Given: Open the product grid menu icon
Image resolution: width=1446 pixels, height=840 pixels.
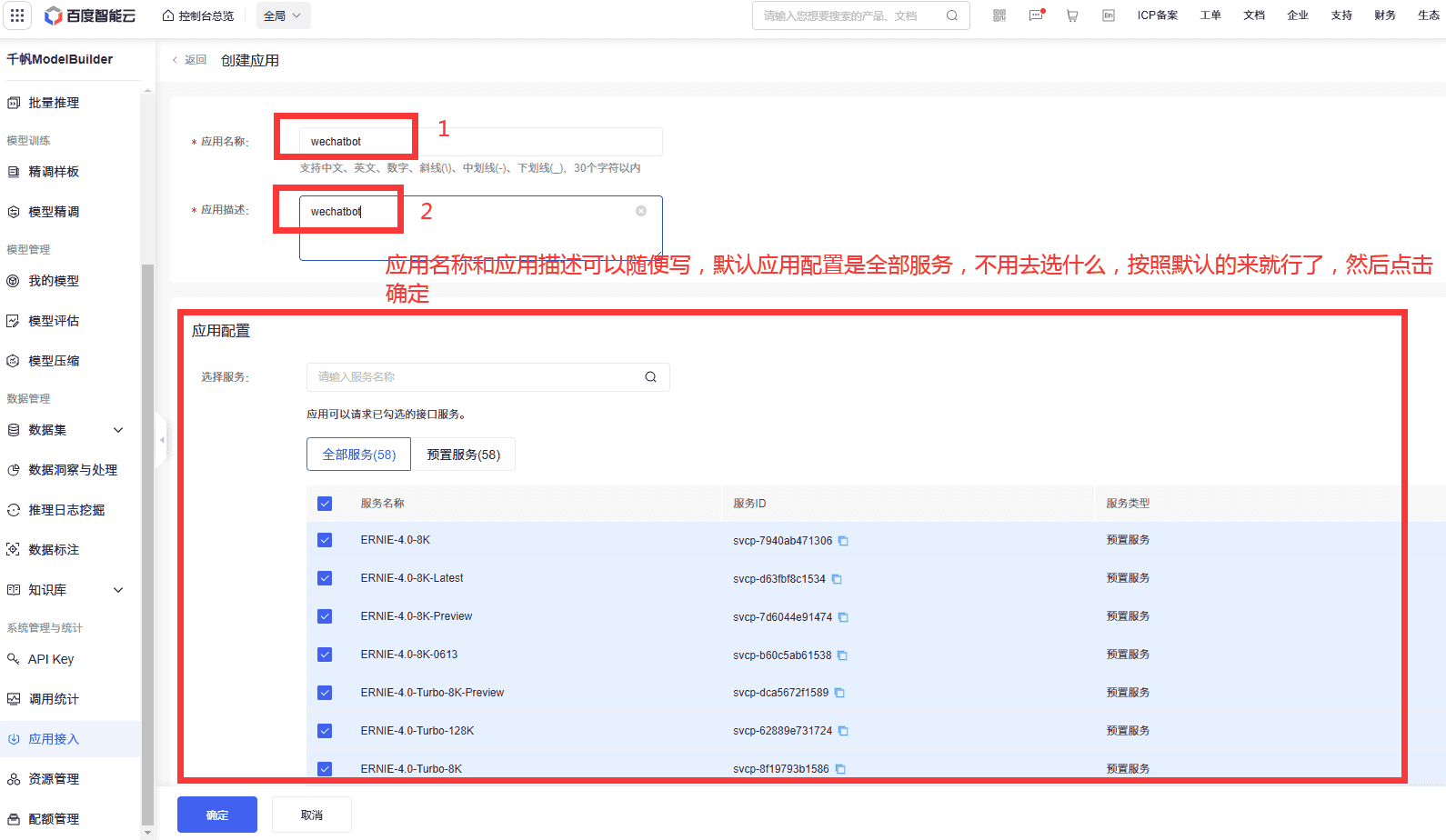Looking at the screenshot, I should click(17, 15).
